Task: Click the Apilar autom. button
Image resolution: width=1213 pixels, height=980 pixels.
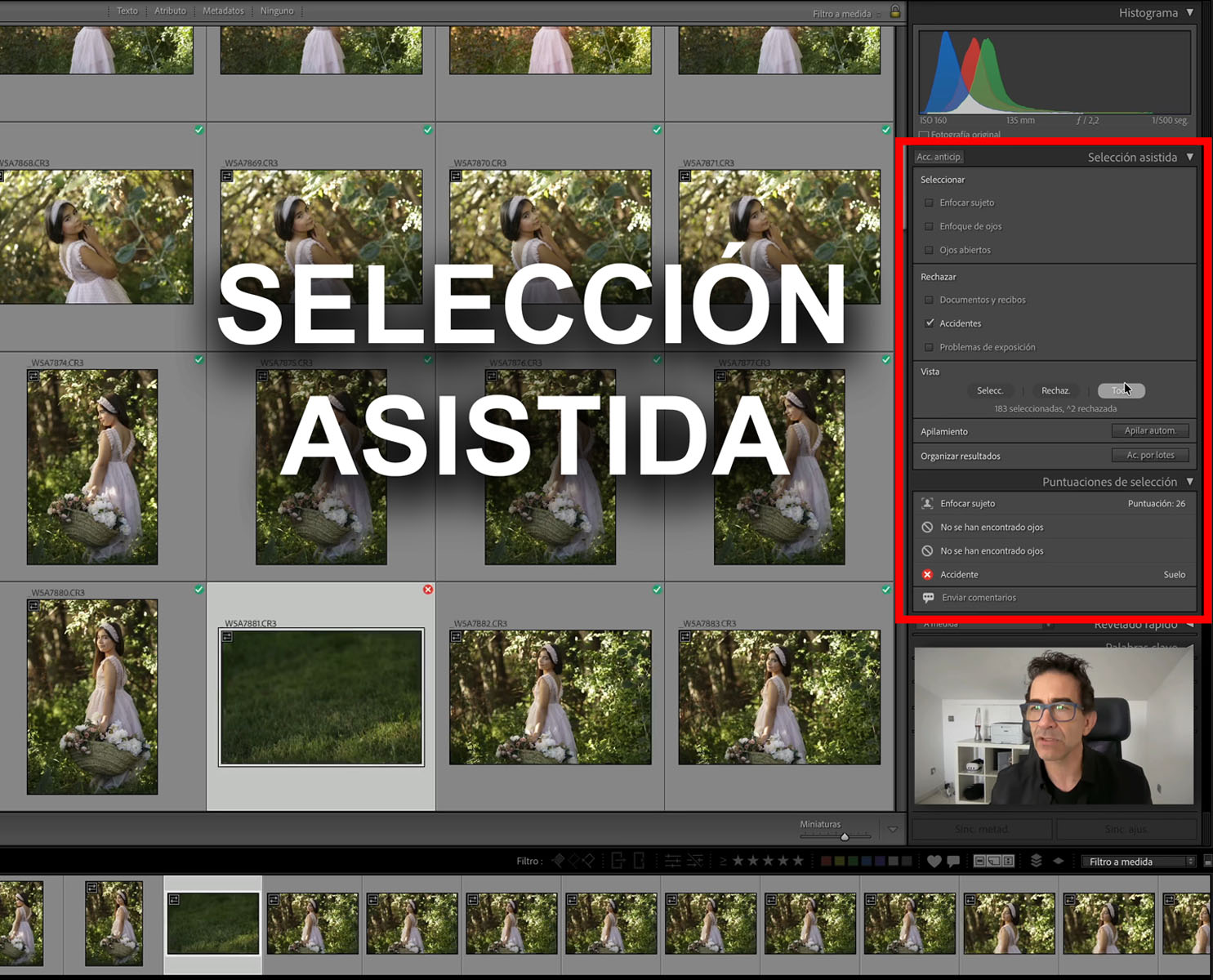Action: click(x=1151, y=430)
